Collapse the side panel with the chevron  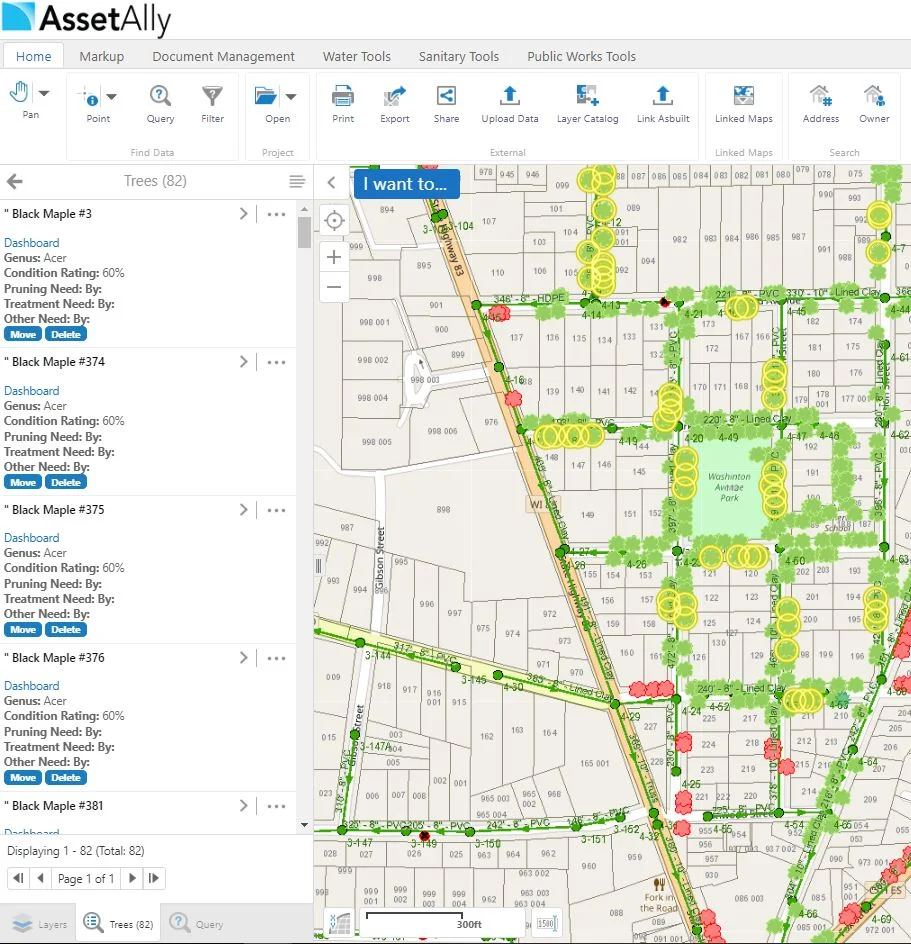click(331, 182)
